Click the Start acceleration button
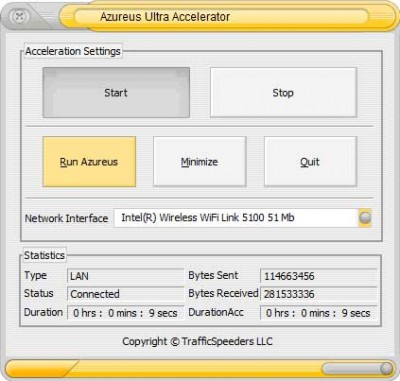The height and width of the screenshot is (381, 400). [116, 92]
